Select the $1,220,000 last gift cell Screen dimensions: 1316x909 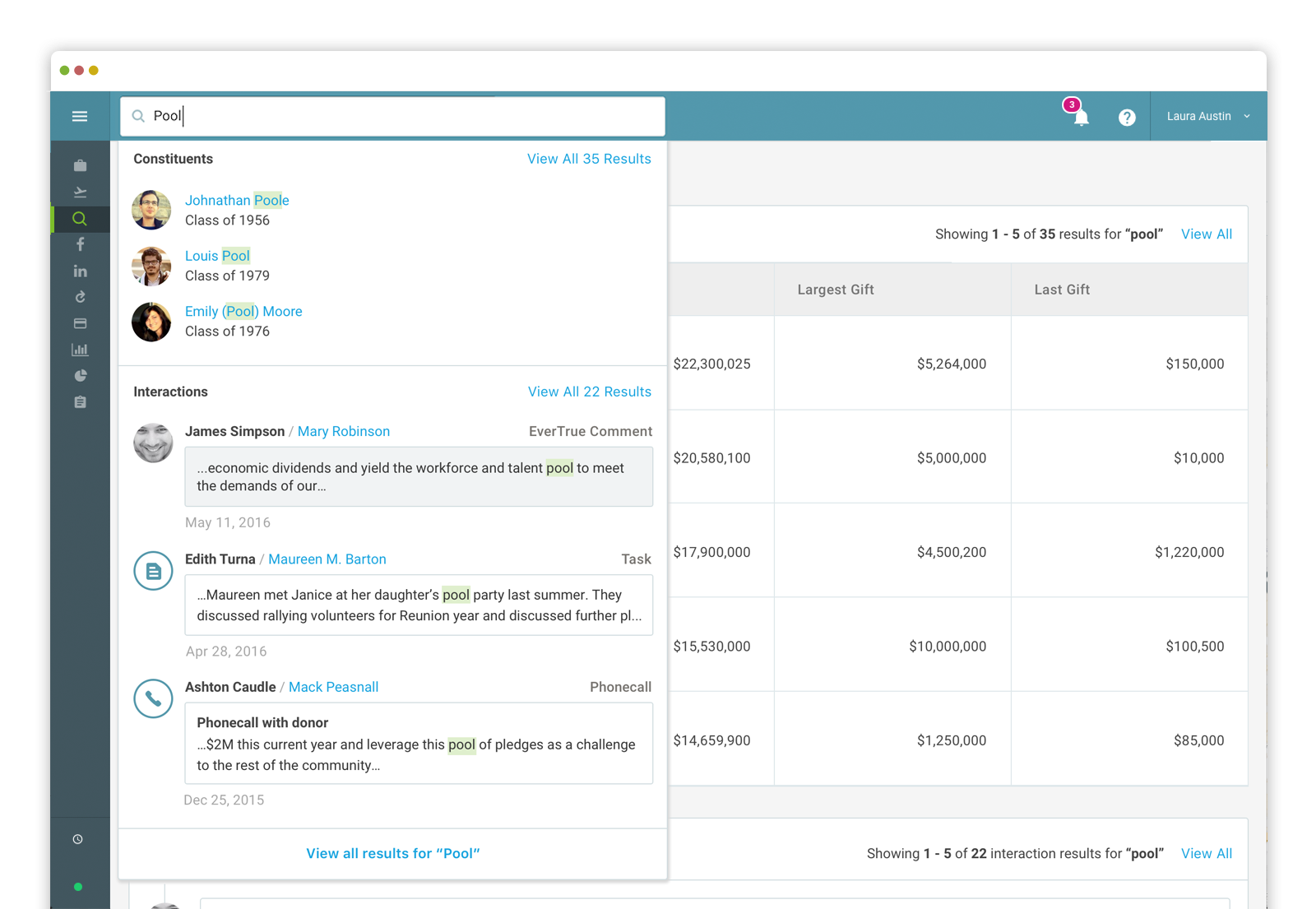coord(1189,552)
